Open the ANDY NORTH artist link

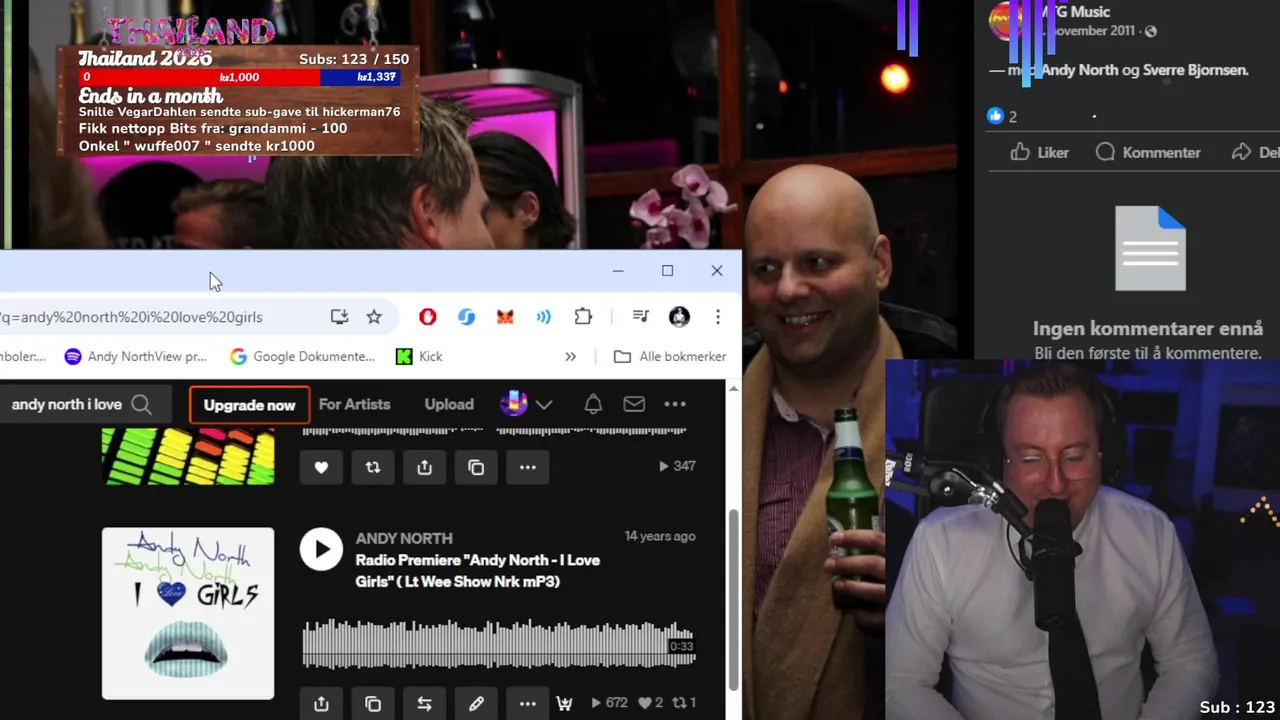click(404, 538)
